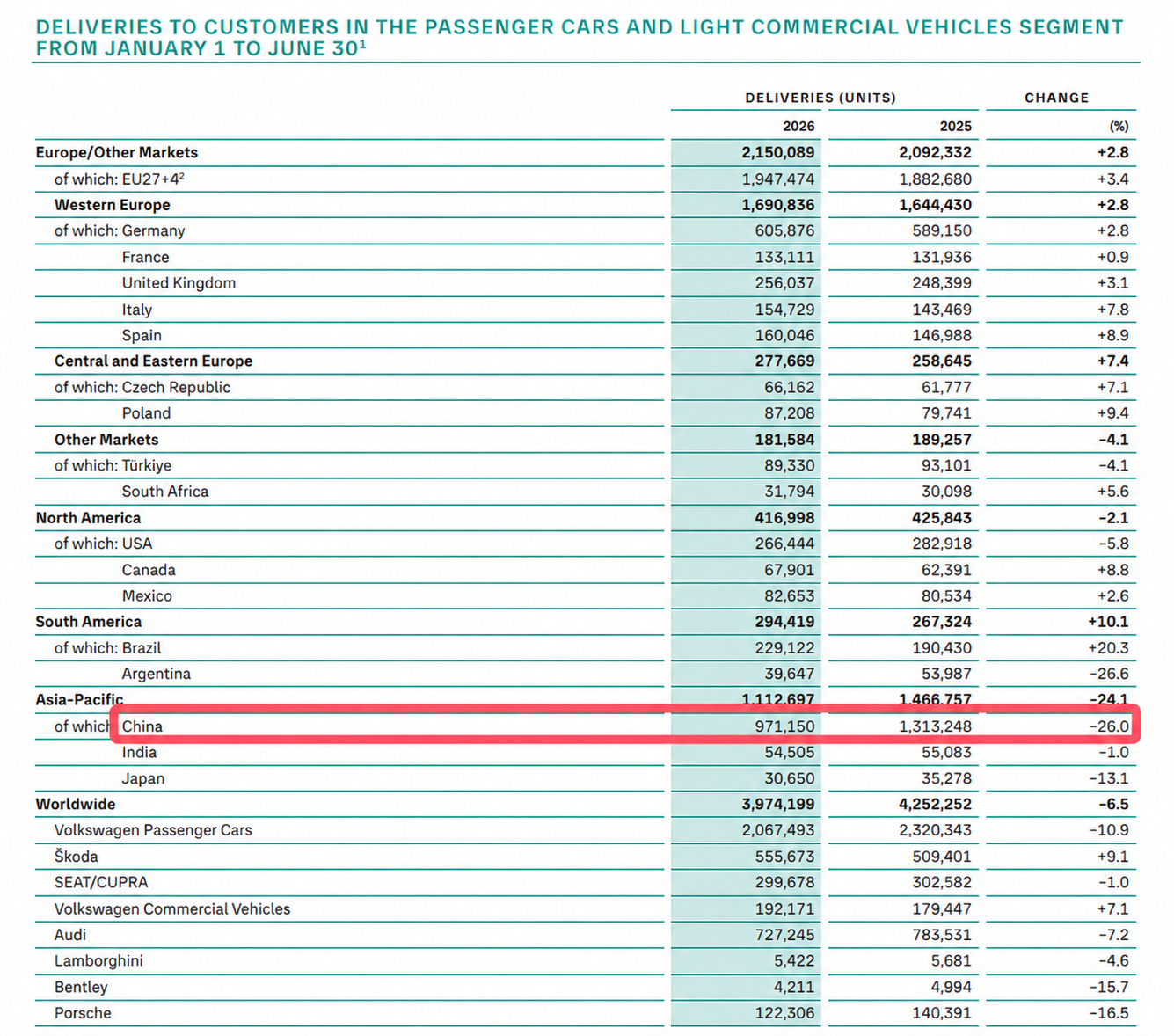Click the 'Central and Eastern Europe' row label
Screen dimensions: 1174x1036
click(x=153, y=361)
